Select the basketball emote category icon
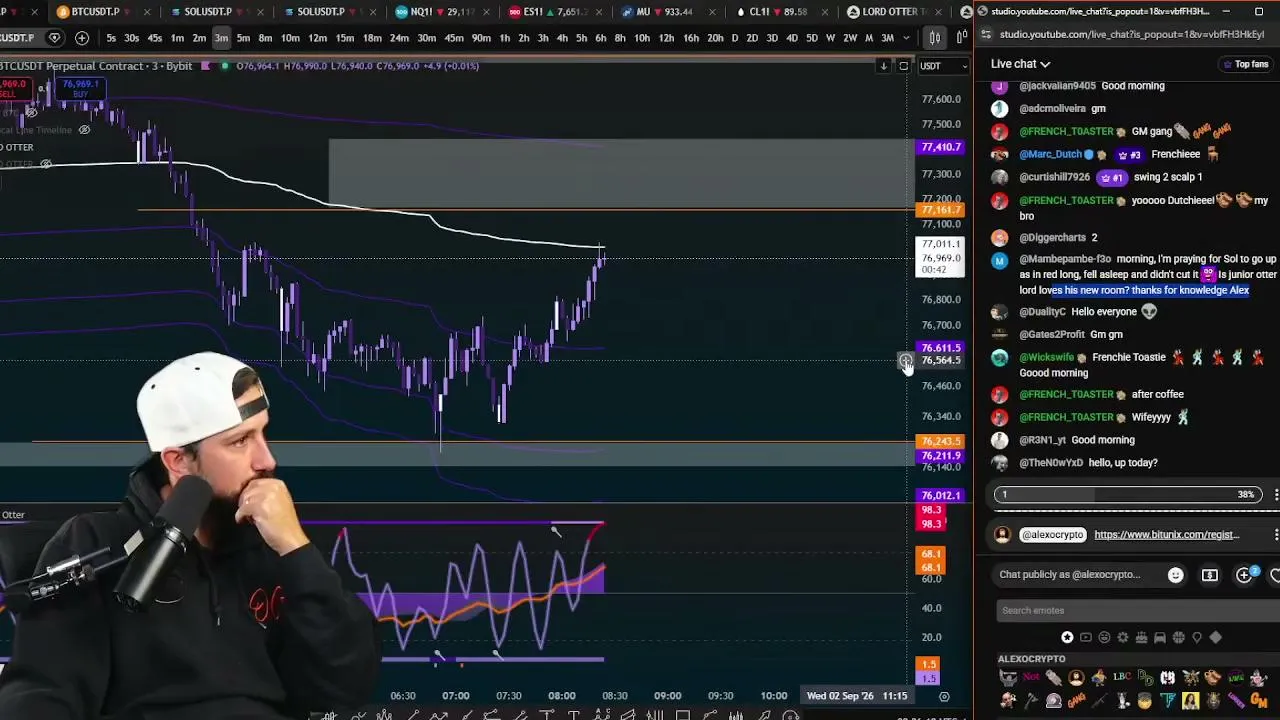 point(1178,638)
